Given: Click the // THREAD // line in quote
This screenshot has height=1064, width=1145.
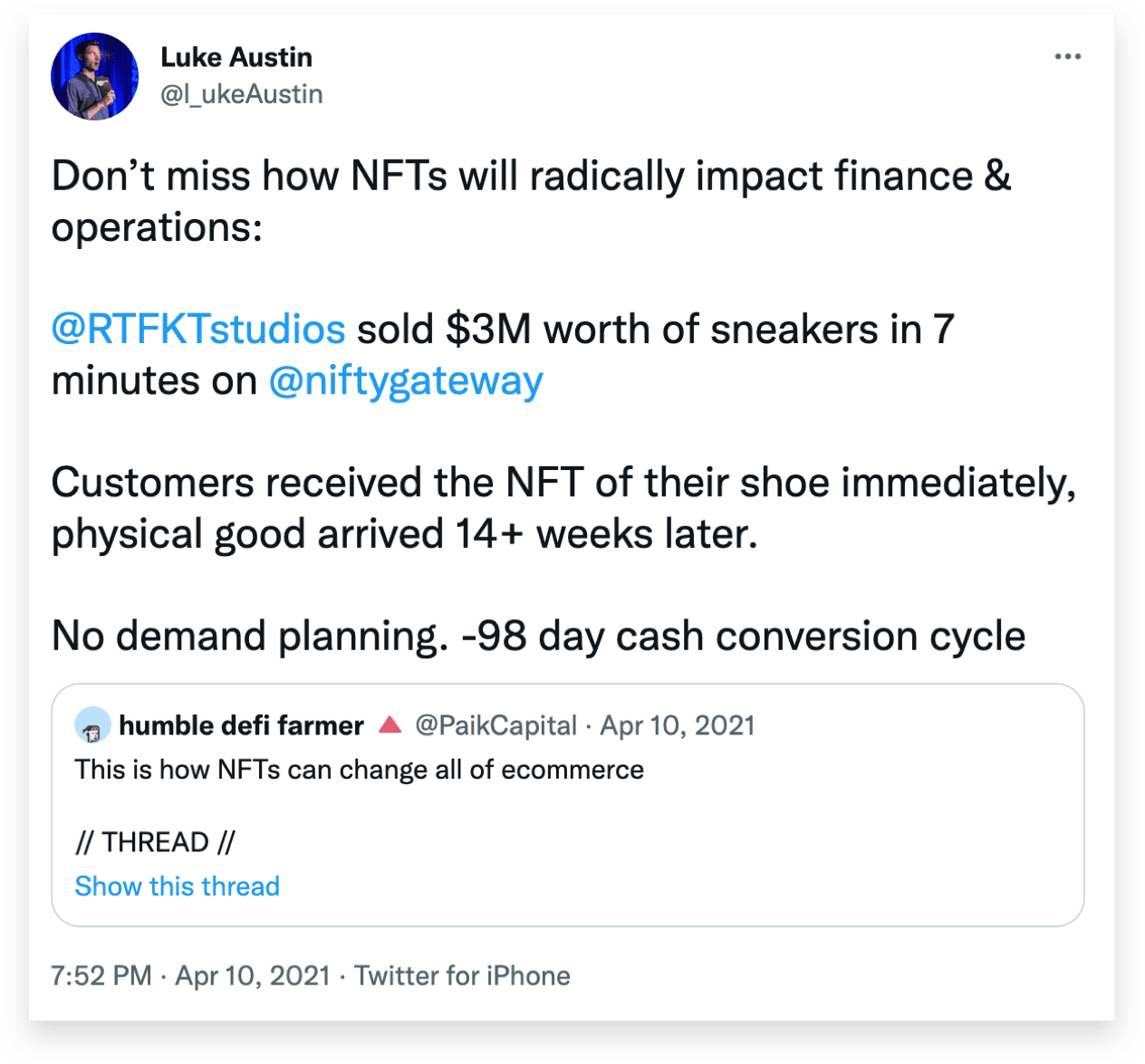Looking at the screenshot, I should point(155,842).
